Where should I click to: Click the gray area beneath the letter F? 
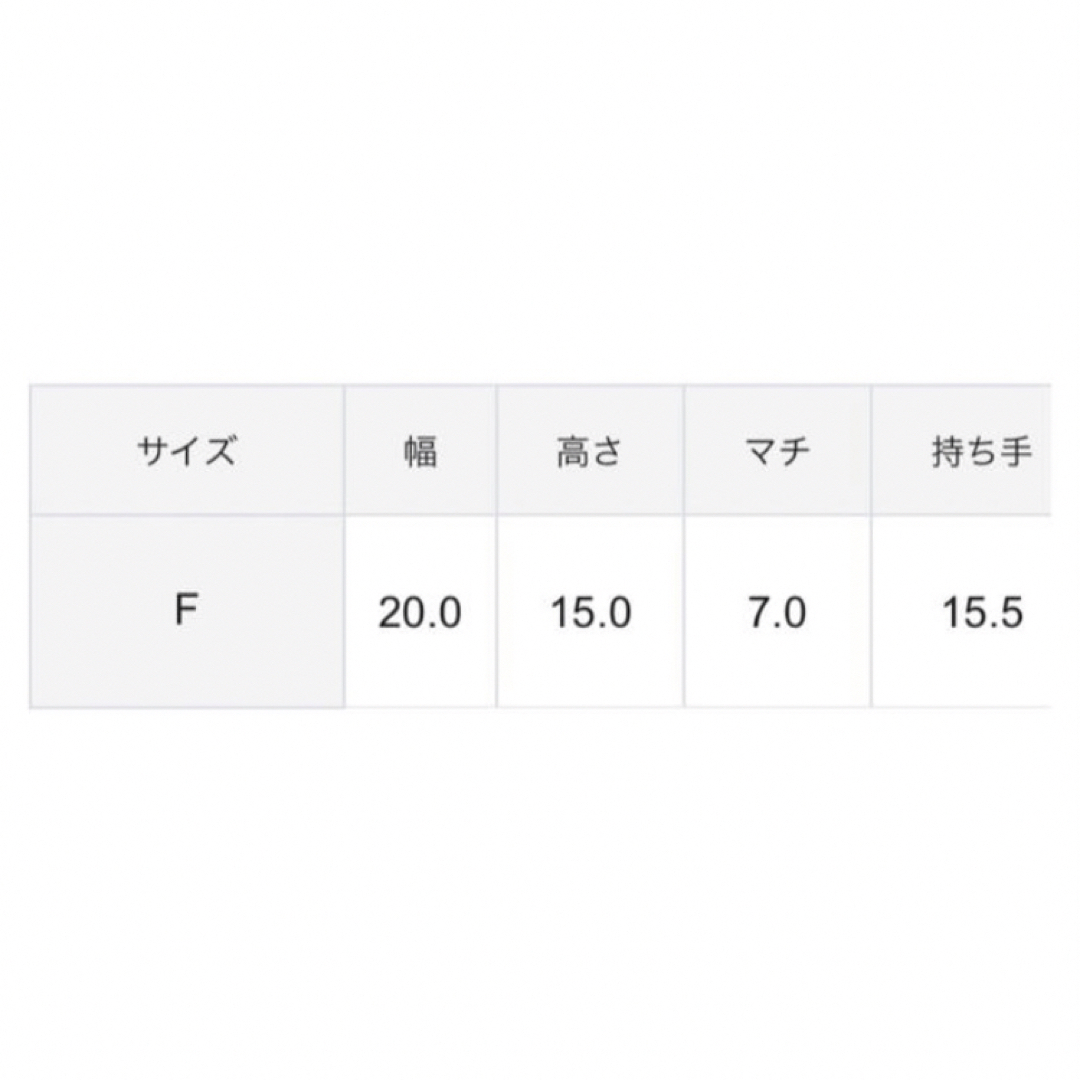pyautogui.click(x=187, y=667)
